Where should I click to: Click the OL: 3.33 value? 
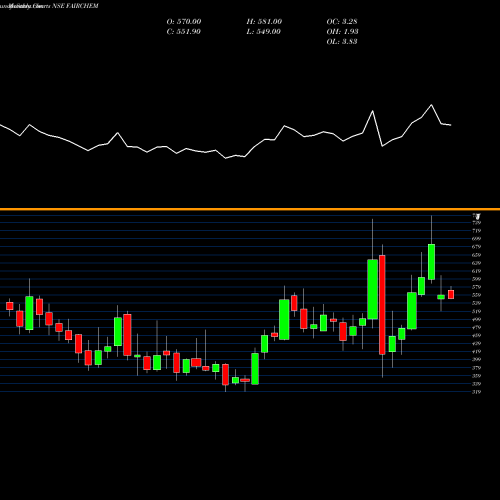pyautogui.click(x=342, y=41)
